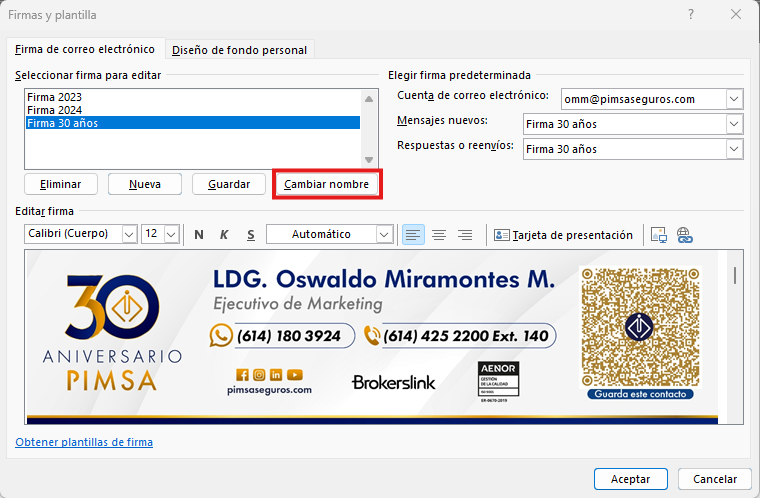The width and height of the screenshot is (760, 498).
Task: Click the QR code in signature
Action: coord(640,327)
